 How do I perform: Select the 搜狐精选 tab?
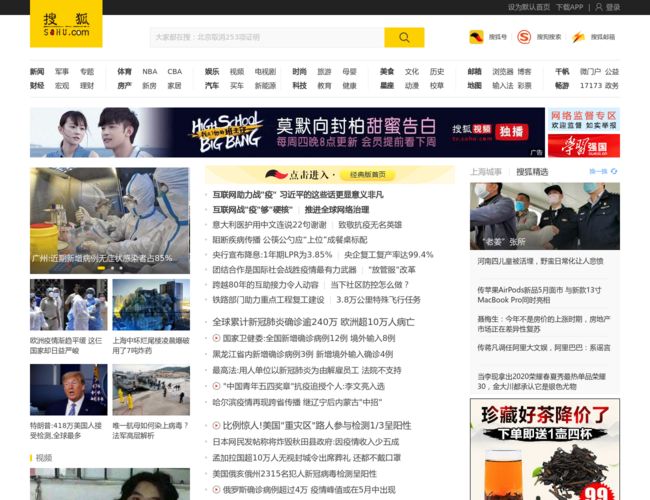(532, 172)
